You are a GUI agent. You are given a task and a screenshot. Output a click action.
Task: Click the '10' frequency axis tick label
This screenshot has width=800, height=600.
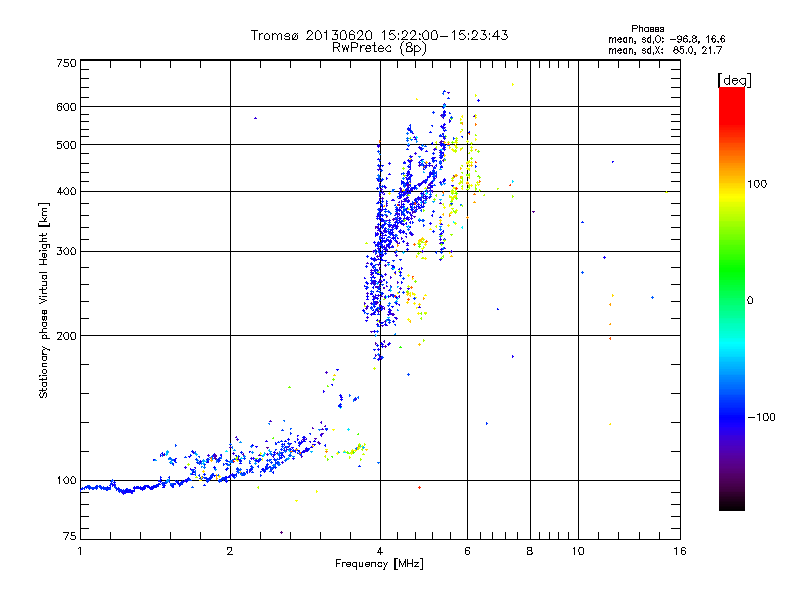(578, 552)
